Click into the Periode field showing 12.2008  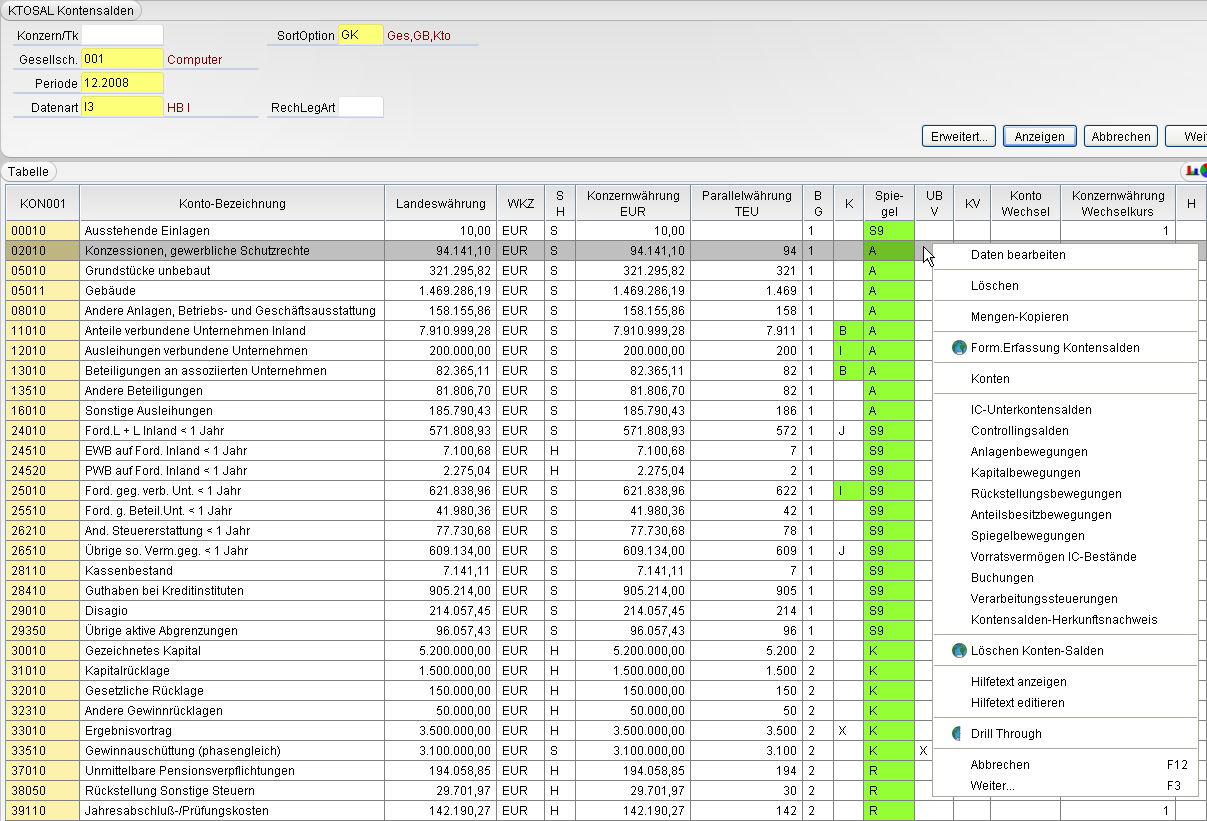[x=122, y=83]
